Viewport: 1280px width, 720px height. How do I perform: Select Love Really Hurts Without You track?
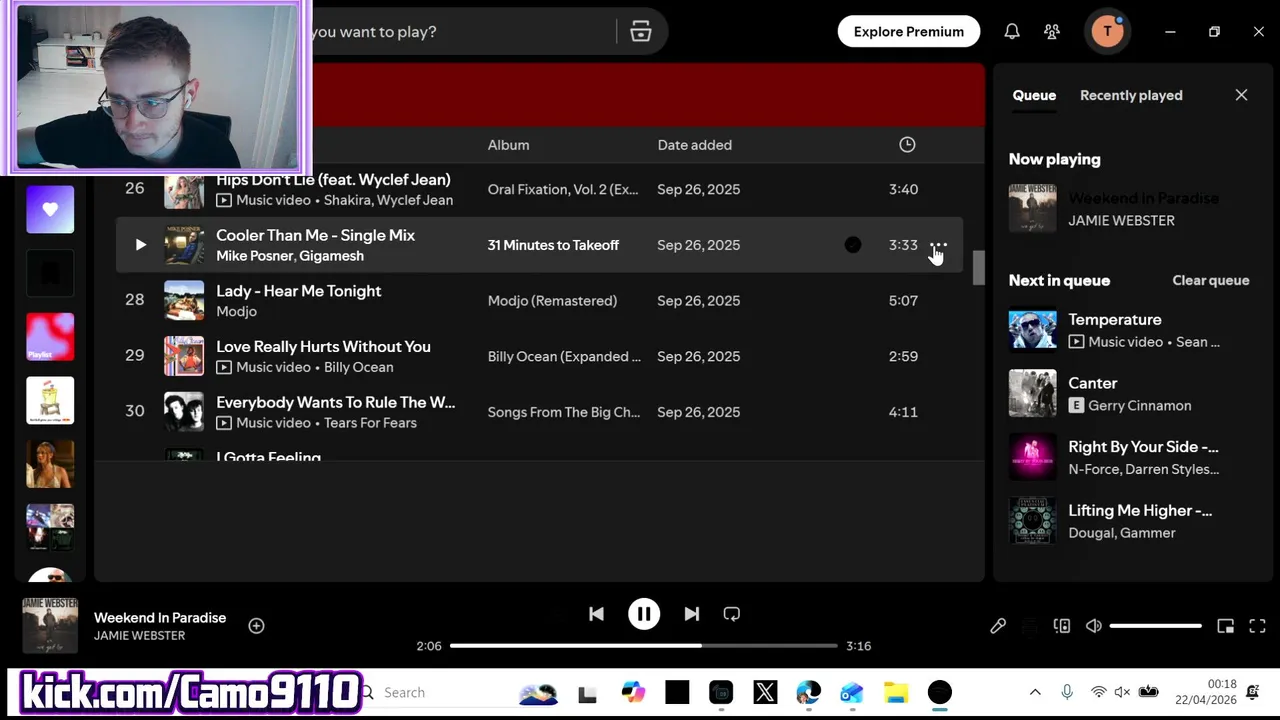pos(539,356)
